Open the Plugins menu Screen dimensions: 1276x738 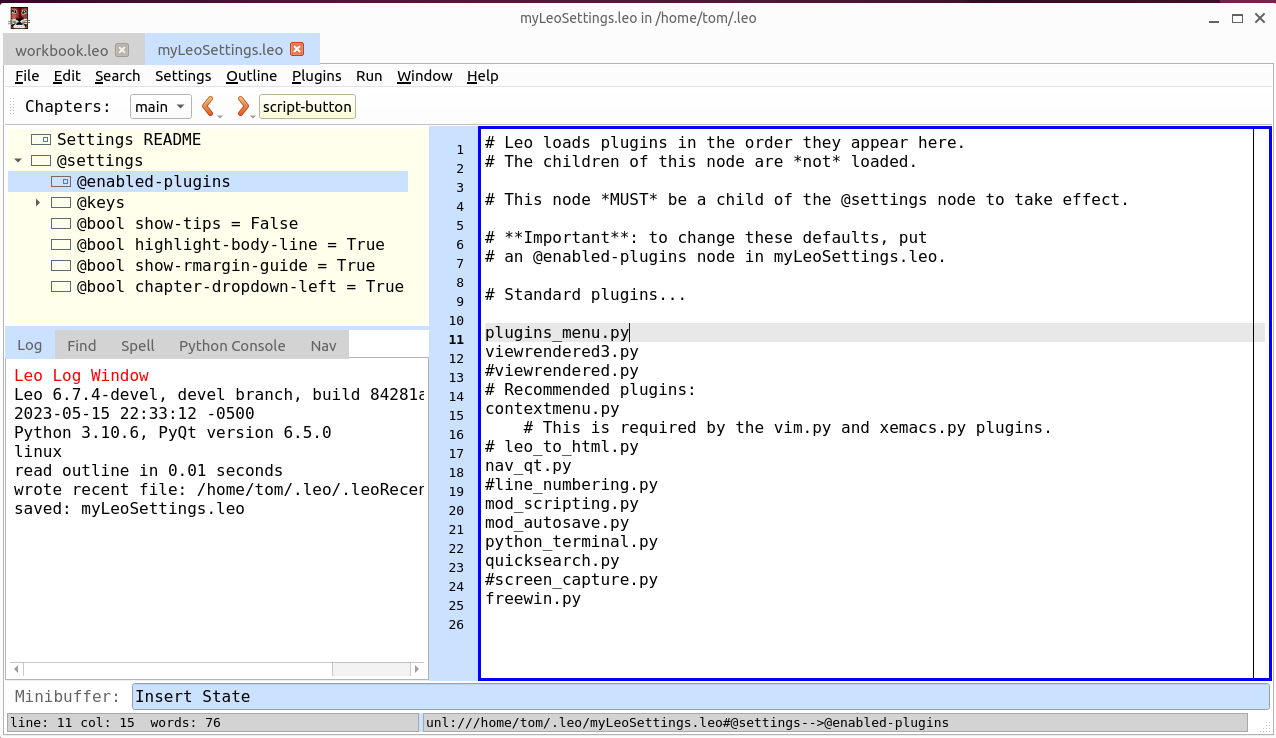point(316,75)
